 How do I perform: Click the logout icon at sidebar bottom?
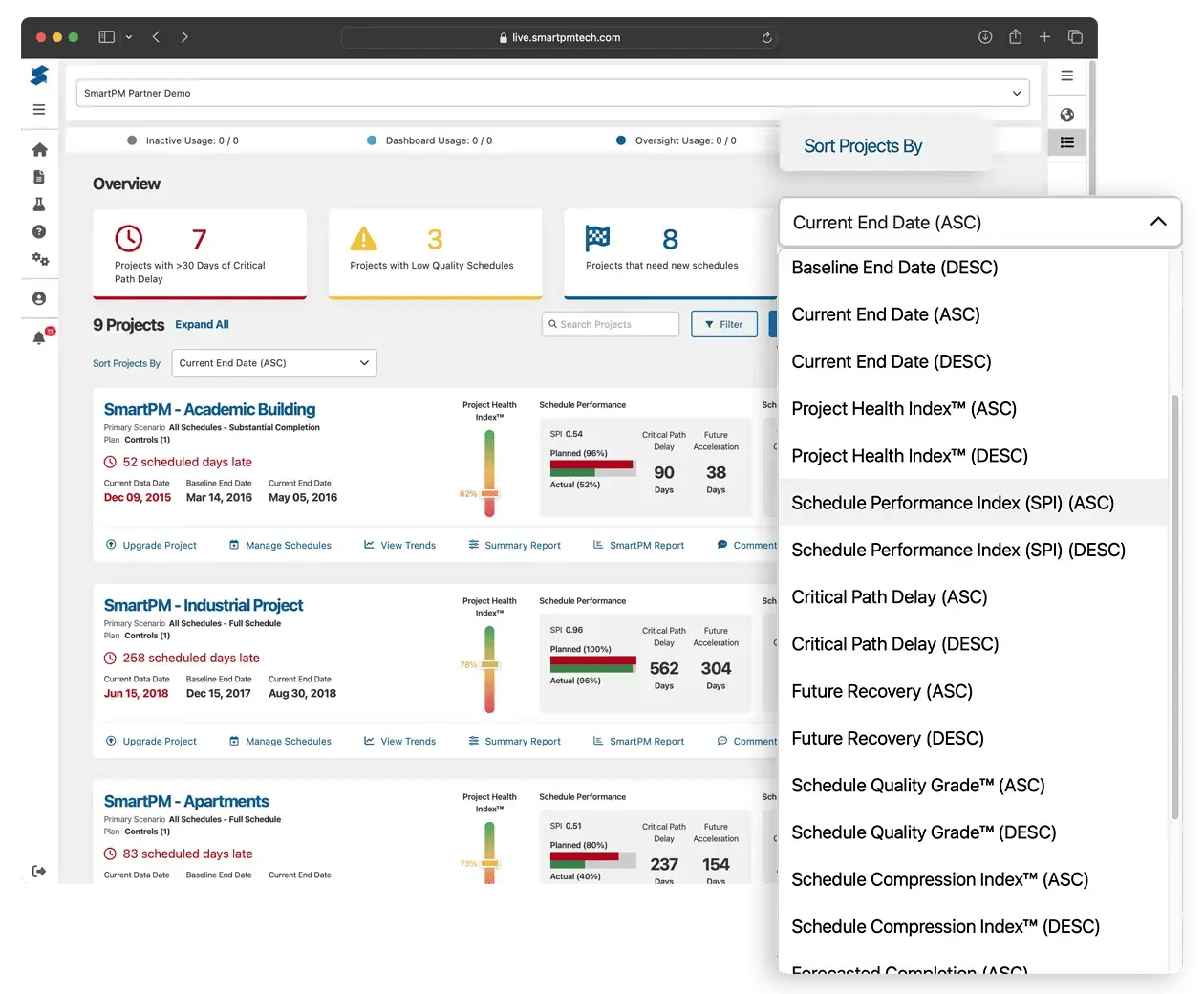tap(39, 871)
